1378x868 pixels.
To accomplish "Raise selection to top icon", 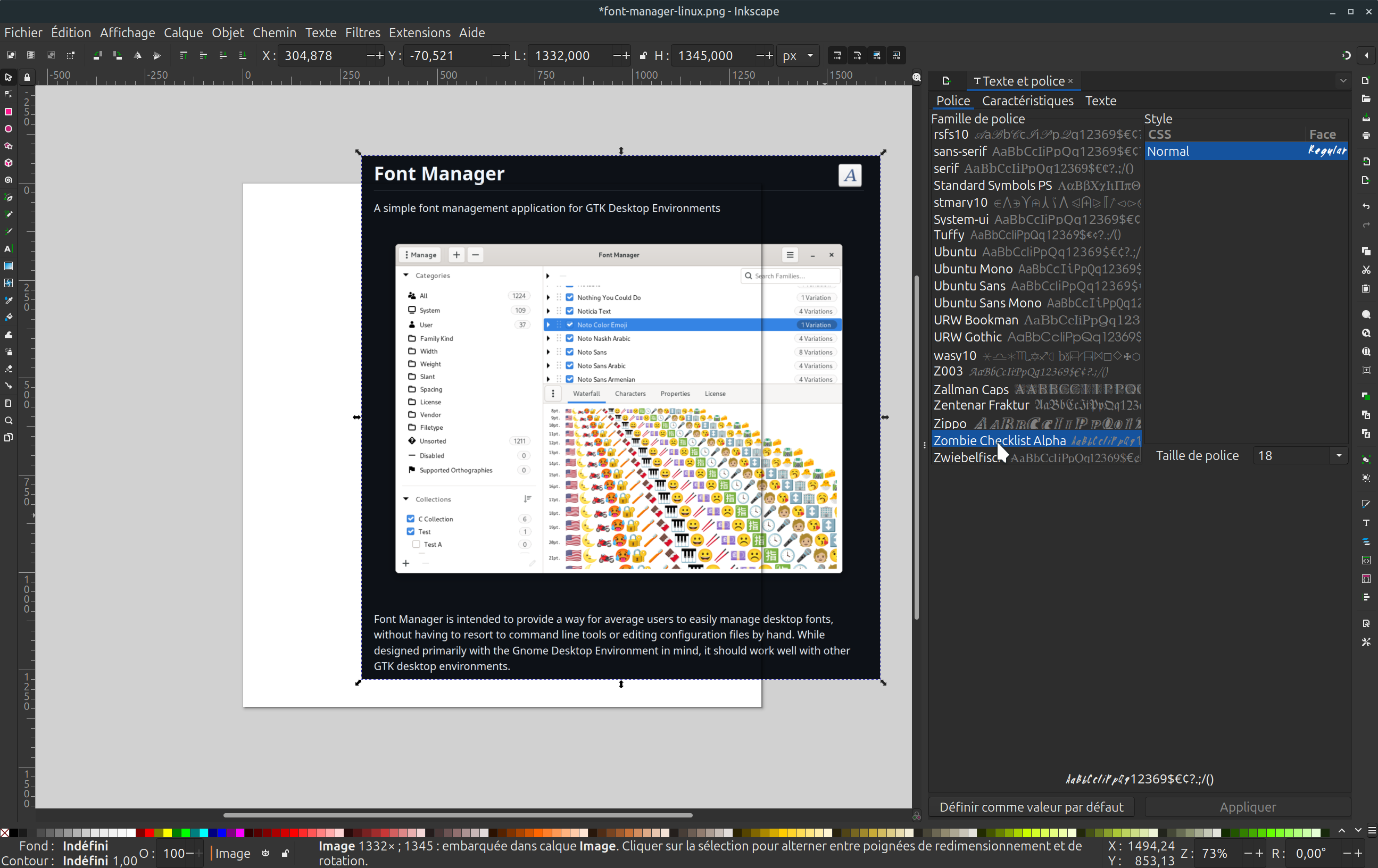I will click(x=184, y=55).
